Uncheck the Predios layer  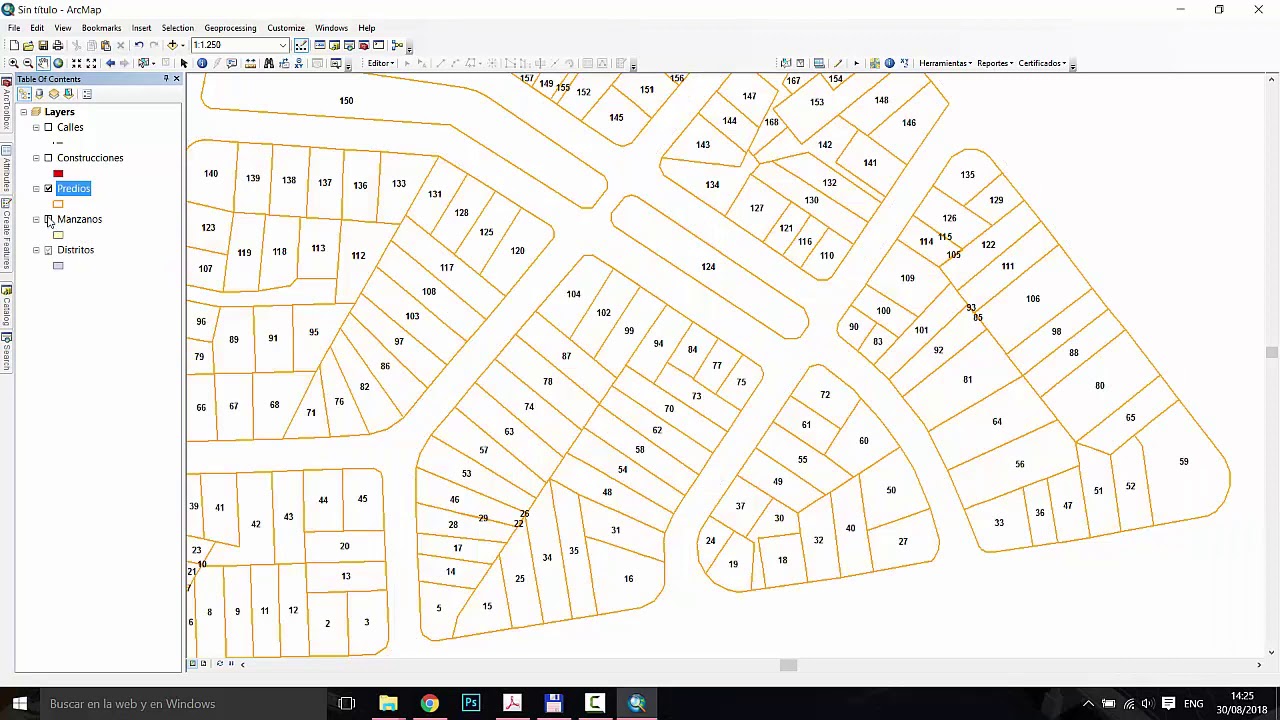(x=48, y=189)
